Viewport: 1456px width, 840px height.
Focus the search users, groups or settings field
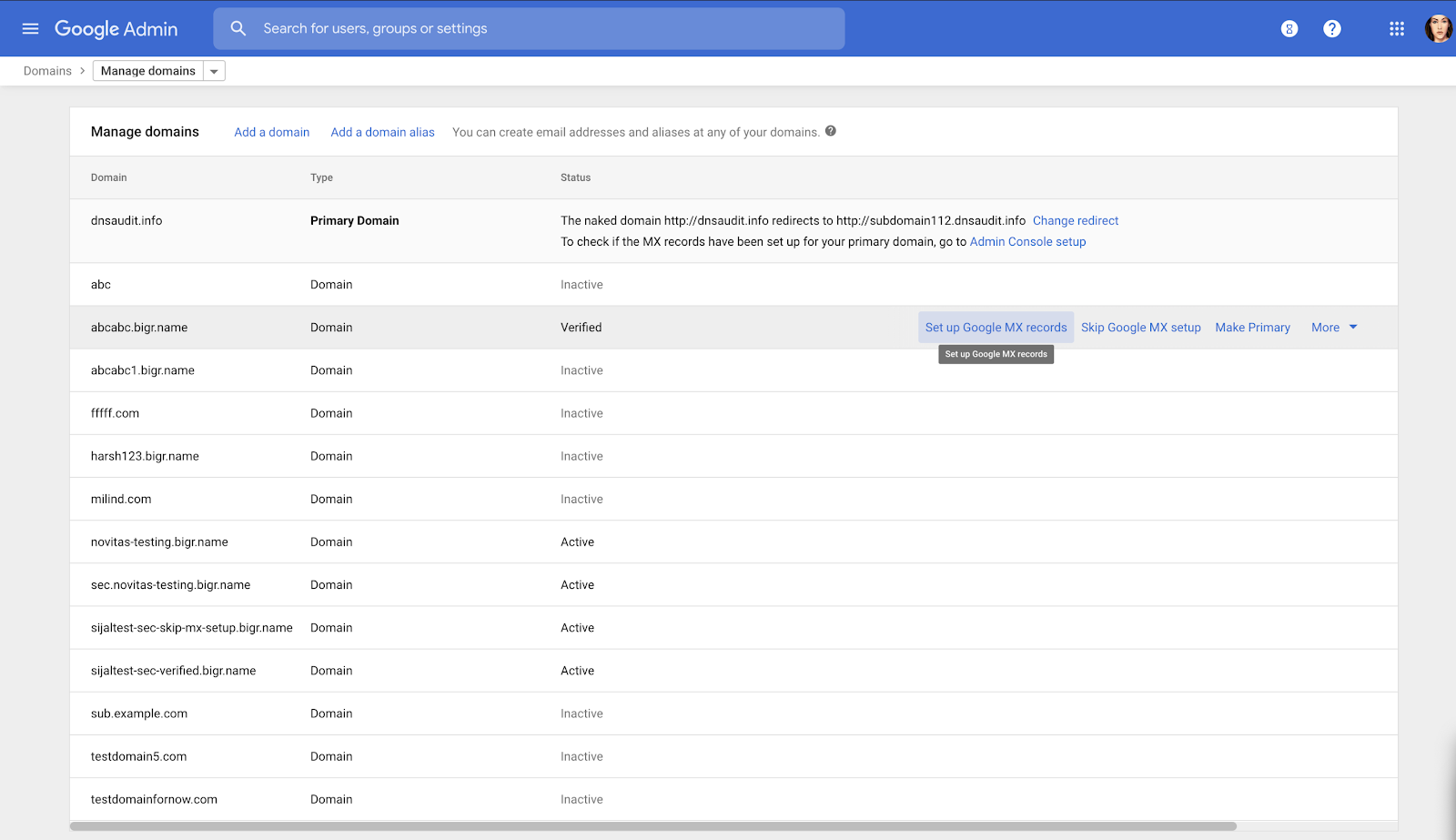(x=546, y=29)
